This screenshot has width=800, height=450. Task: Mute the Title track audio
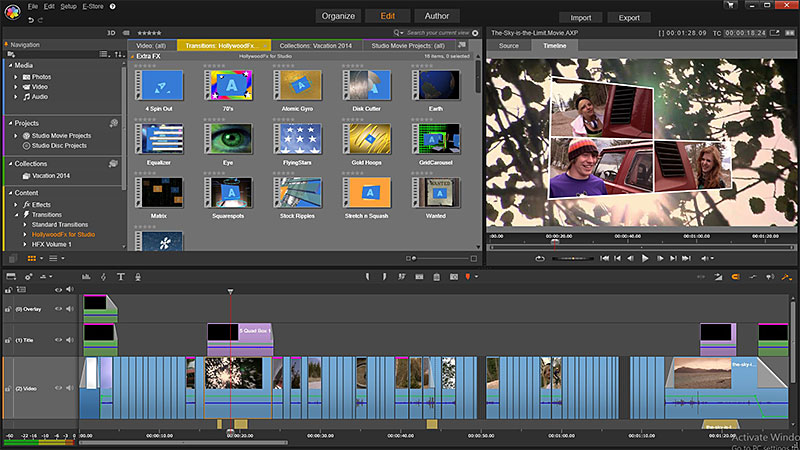(x=69, y=340)
